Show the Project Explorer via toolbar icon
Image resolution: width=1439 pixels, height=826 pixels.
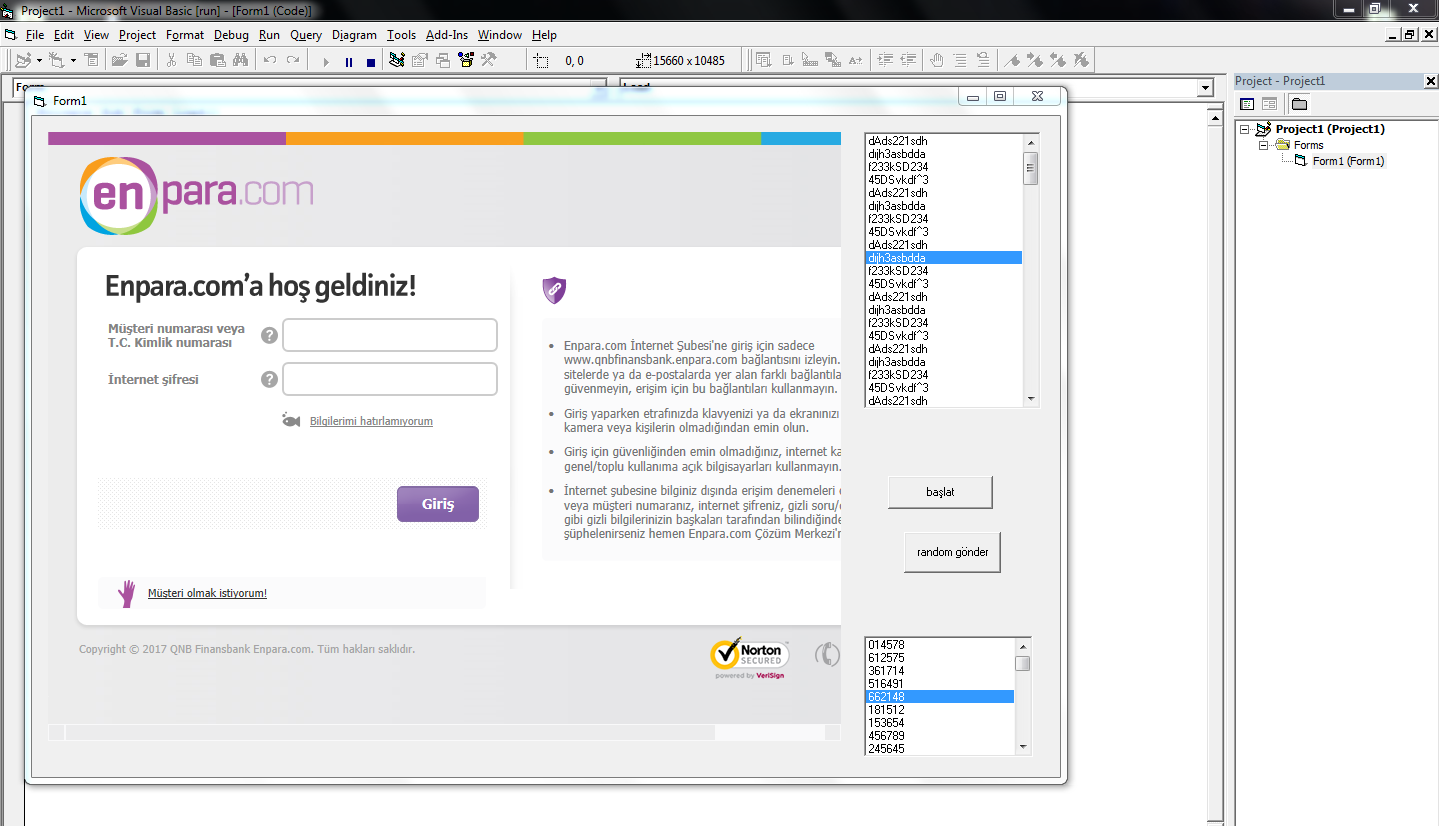click(397, 60)
